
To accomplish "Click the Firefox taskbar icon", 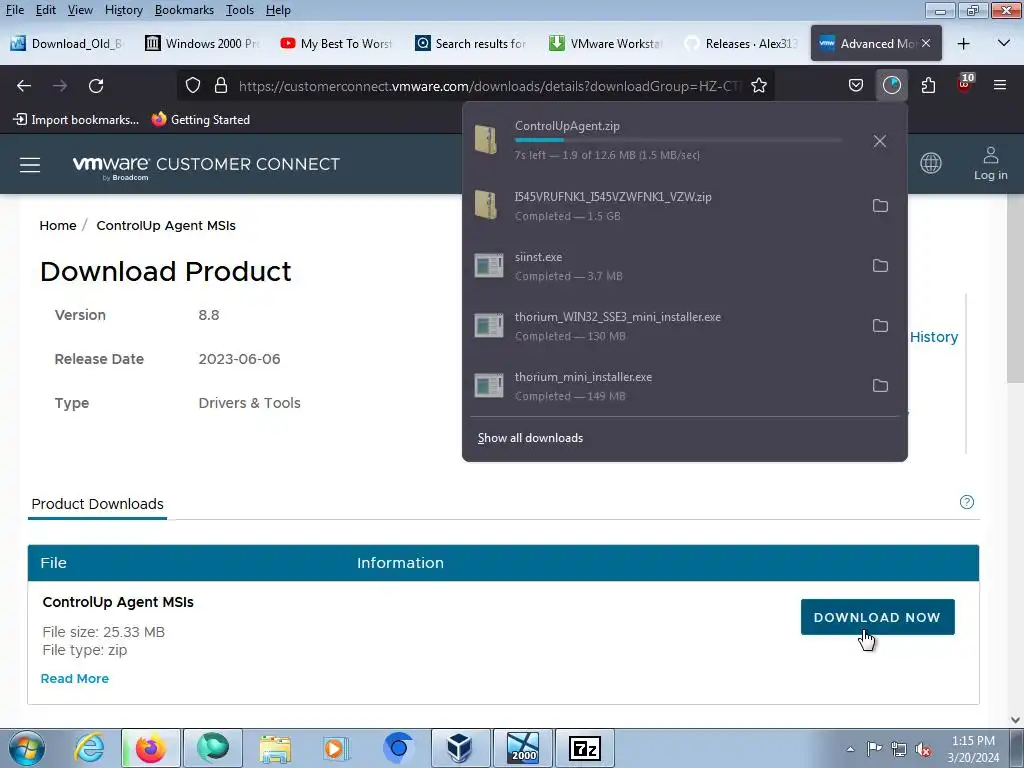I will (151, 748).
